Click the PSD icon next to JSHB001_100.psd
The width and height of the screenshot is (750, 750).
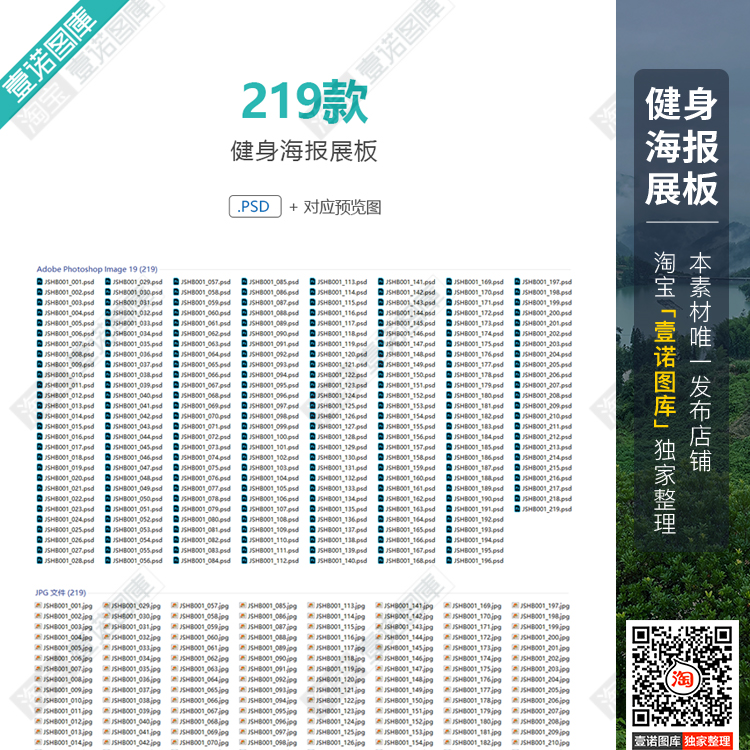pos(244,437)
